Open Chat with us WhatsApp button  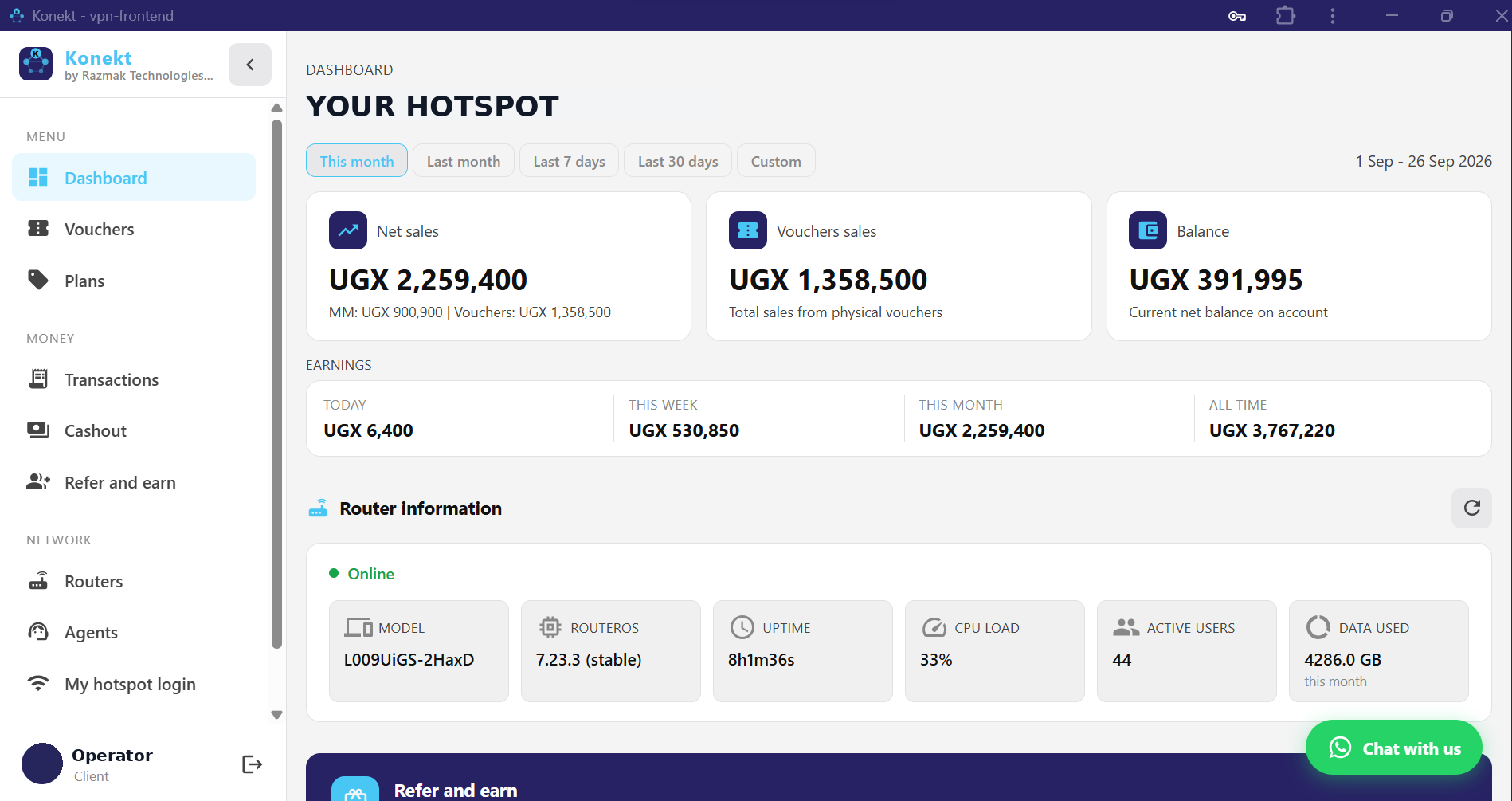click(x=1393, y=748)
